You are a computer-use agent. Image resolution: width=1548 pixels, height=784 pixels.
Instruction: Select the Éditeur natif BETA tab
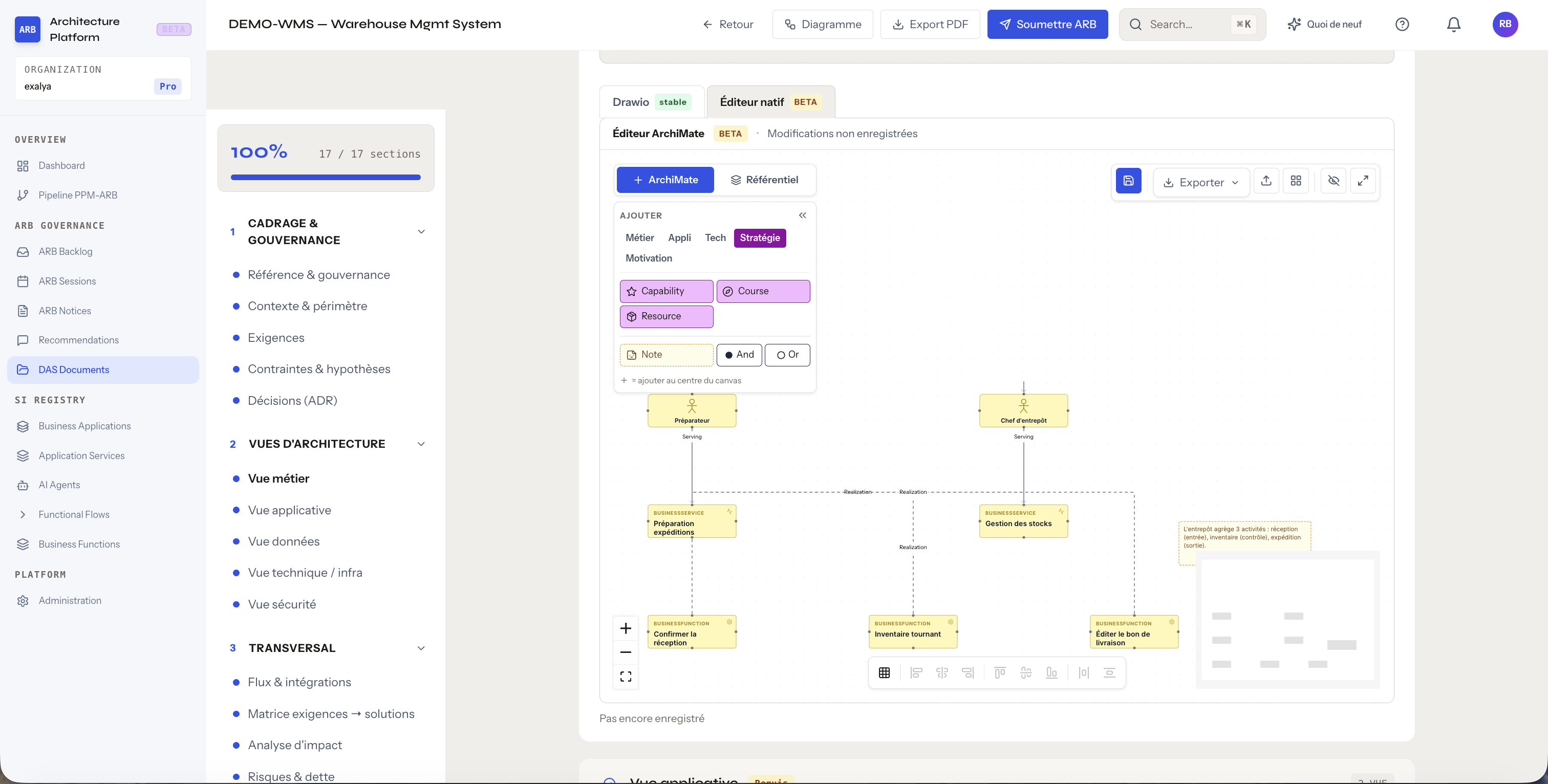pyautogui.click(x=770, y=102)
